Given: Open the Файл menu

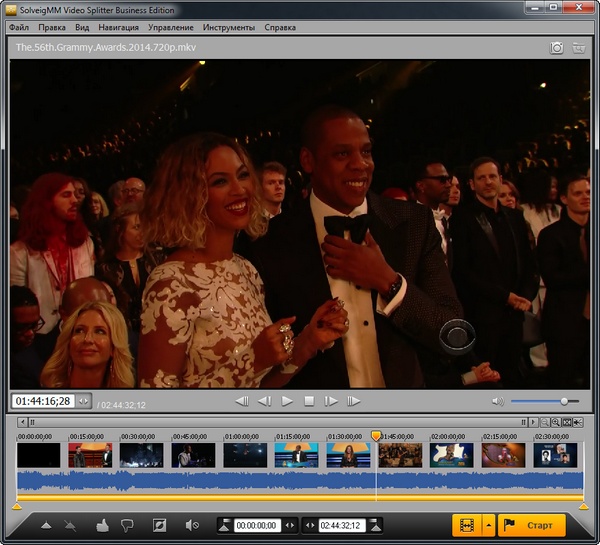Looking at the screenshot, I should [x=19, y=27].
